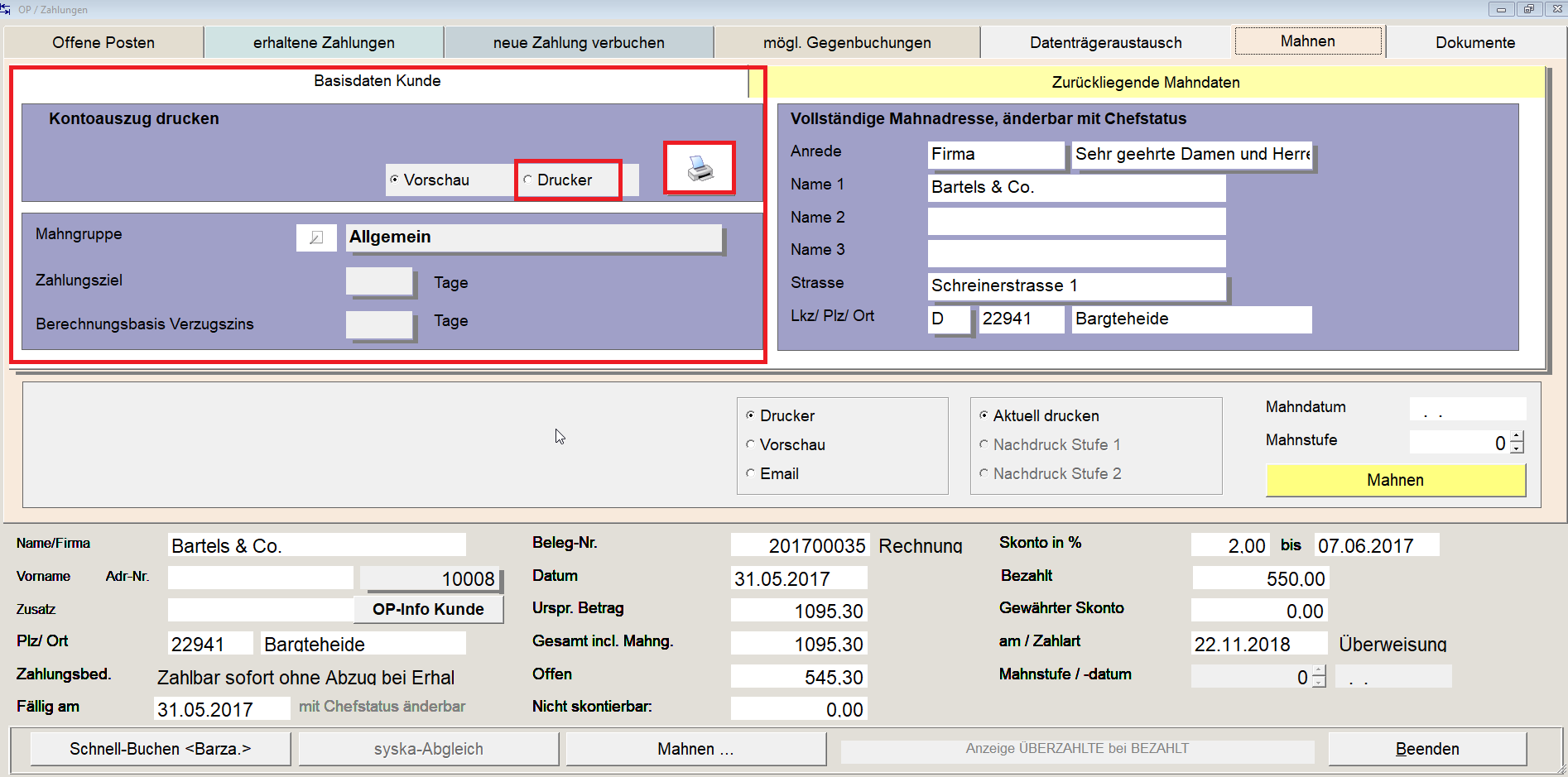Click the Datum field 31.05.2017
The image size is (1568, 777).
point(799,578)
